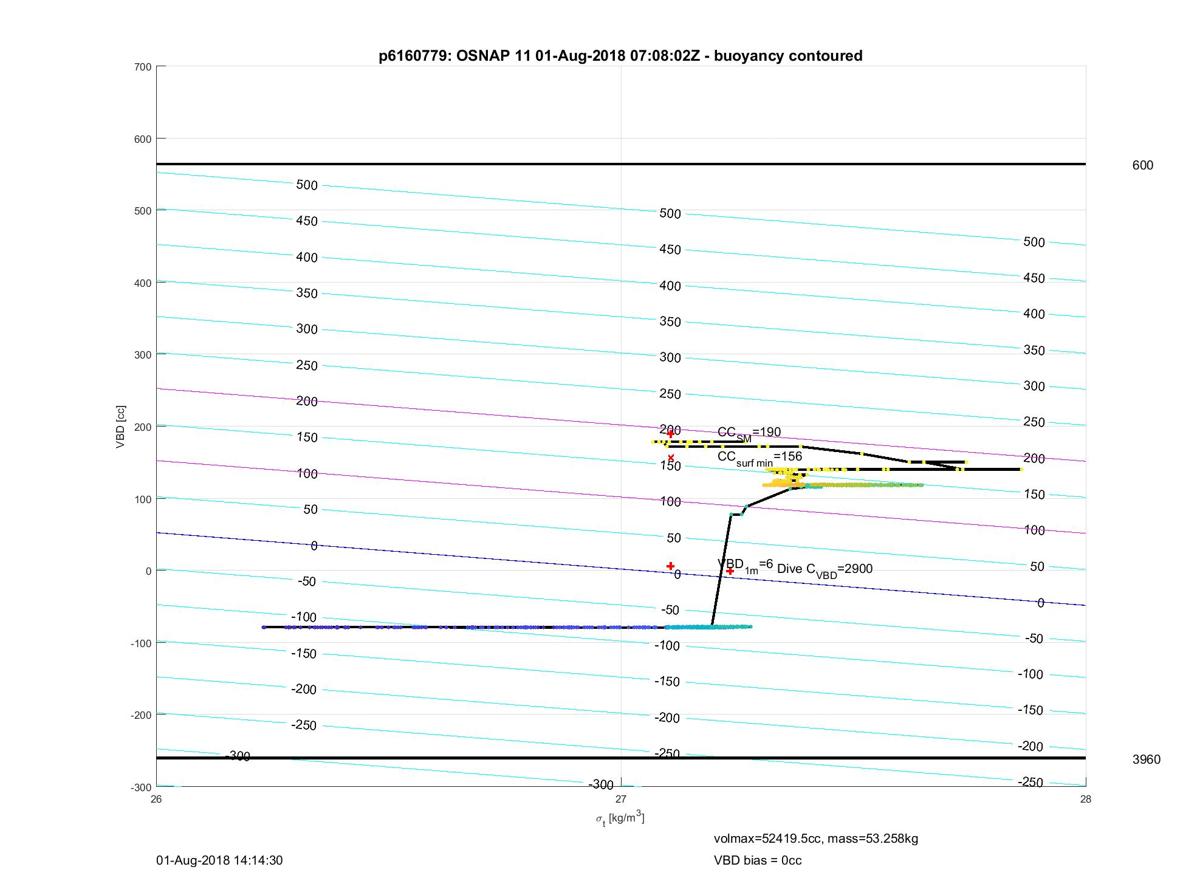The image size is (1200, 885).
Task: Click the "VBD 1m=6" annotation
Action: pos(744,566)
